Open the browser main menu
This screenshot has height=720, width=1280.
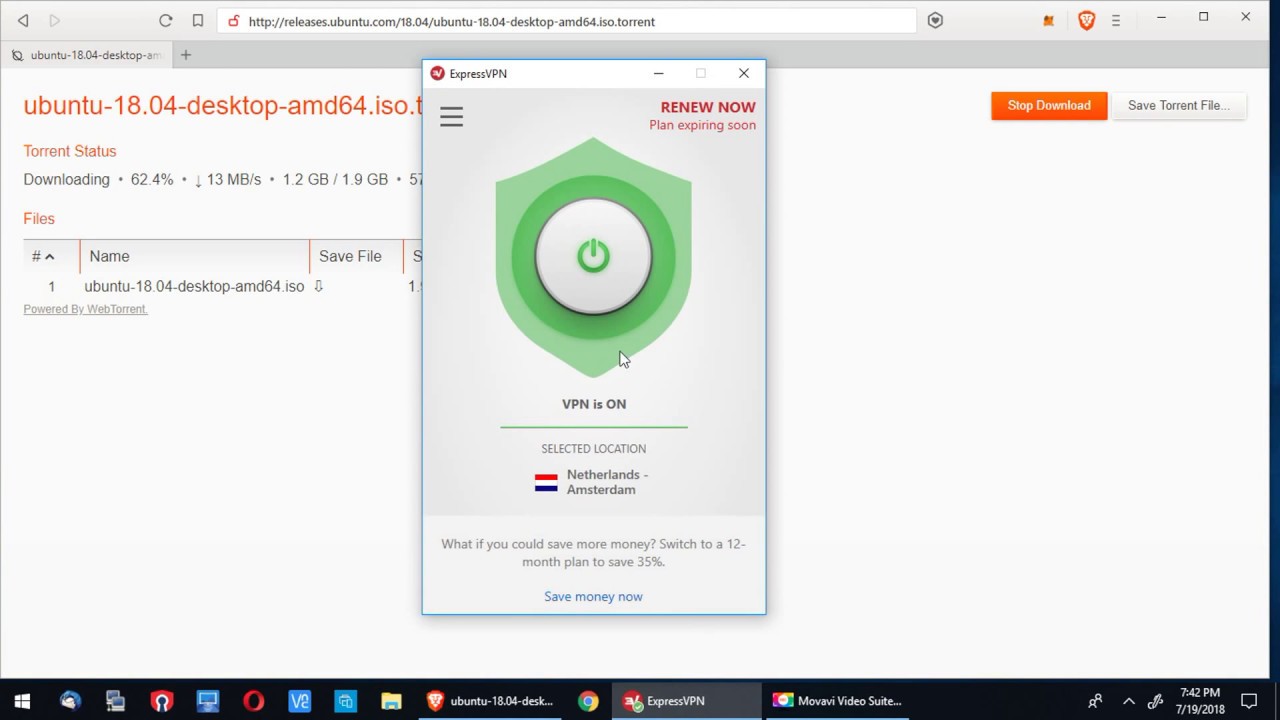pos(1116,20)
